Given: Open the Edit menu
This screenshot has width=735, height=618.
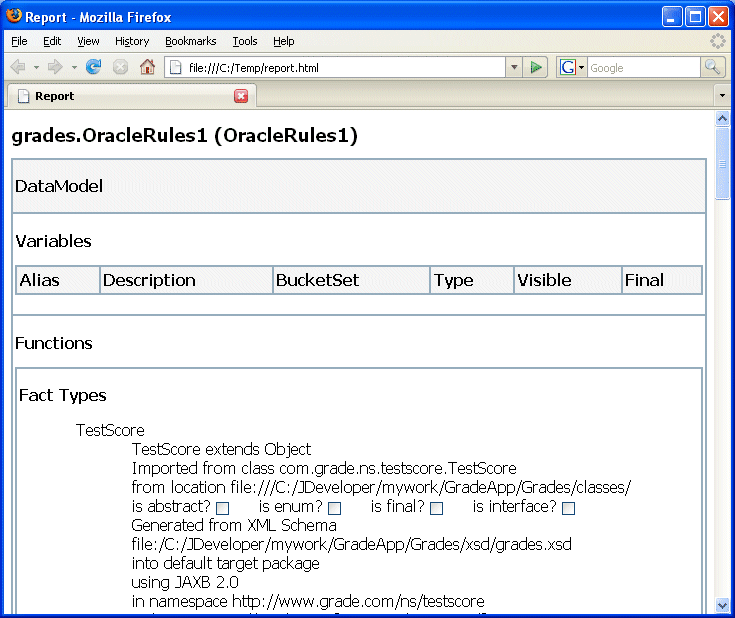Looking at the screenshot, I should 52,41.
